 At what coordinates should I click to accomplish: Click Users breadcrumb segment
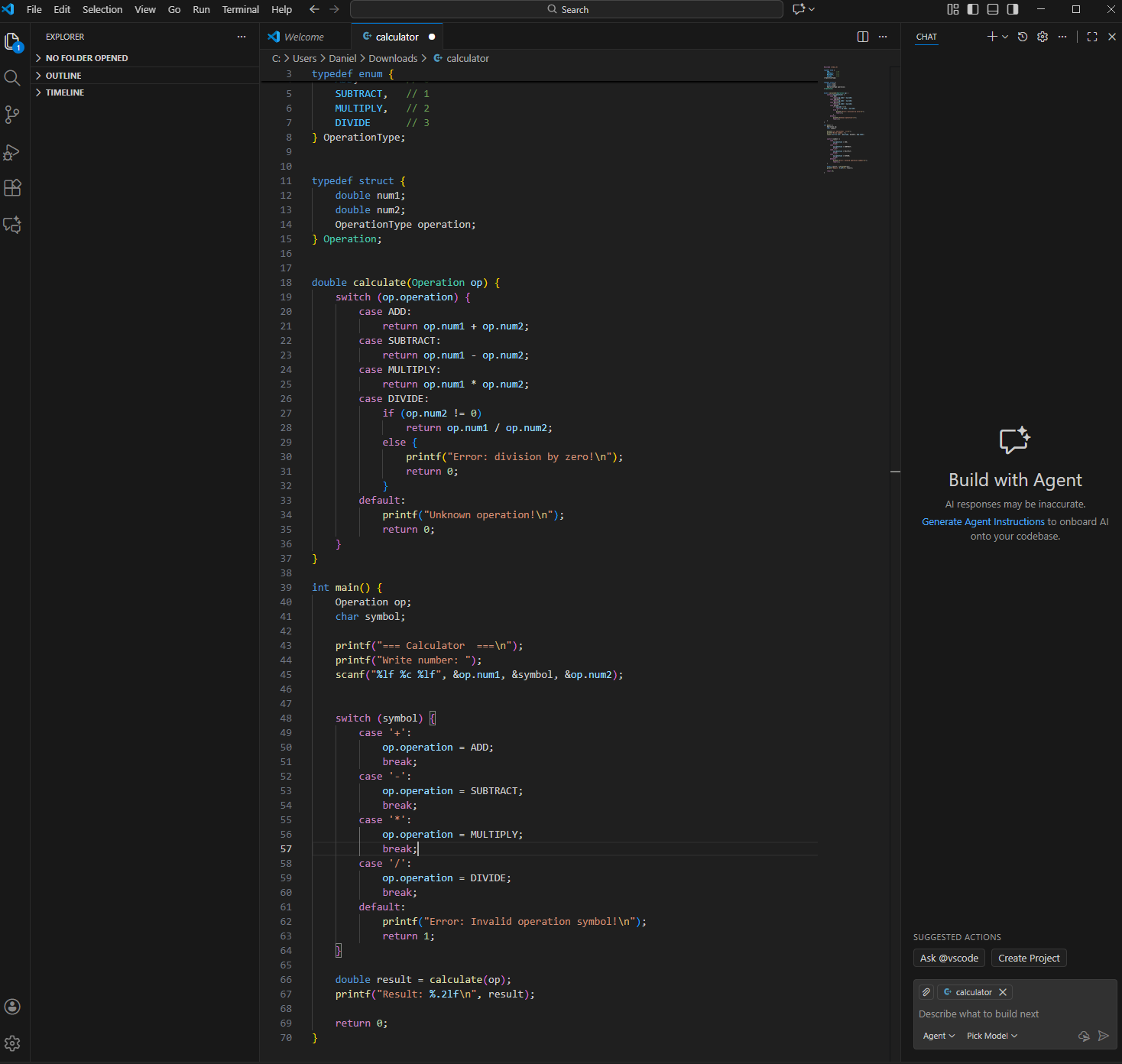(x=304, y=58)
